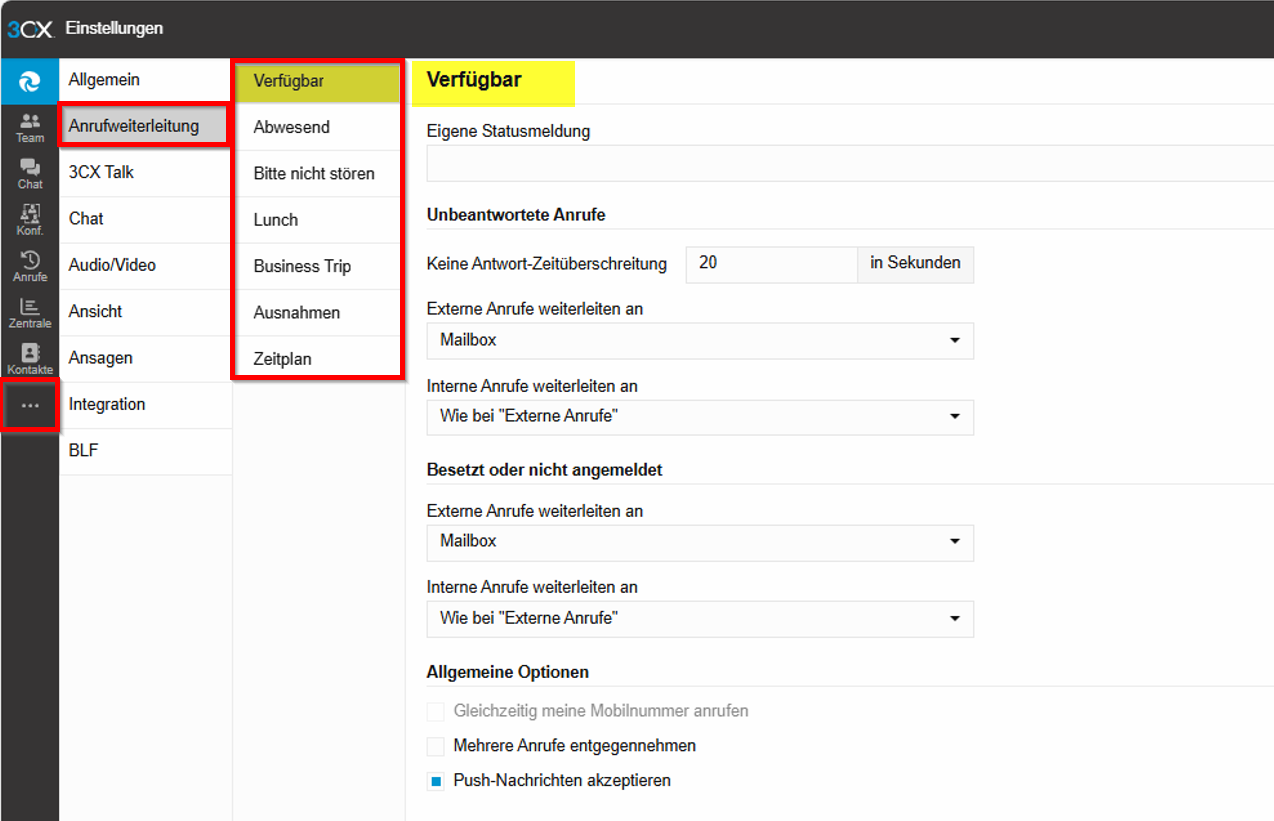Enable Mehrere Anrufe entgegennehmen checkbox
The height and width of the screenshot is (821, 1274).
point(435,746)
